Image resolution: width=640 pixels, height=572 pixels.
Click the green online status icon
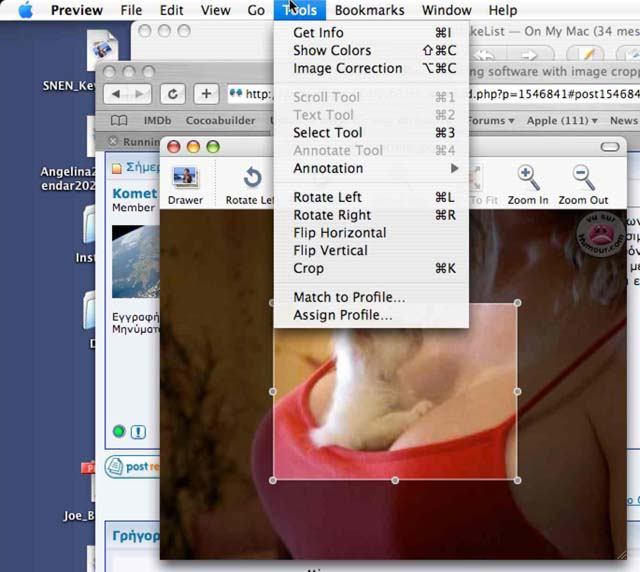(x=119, y=432)
